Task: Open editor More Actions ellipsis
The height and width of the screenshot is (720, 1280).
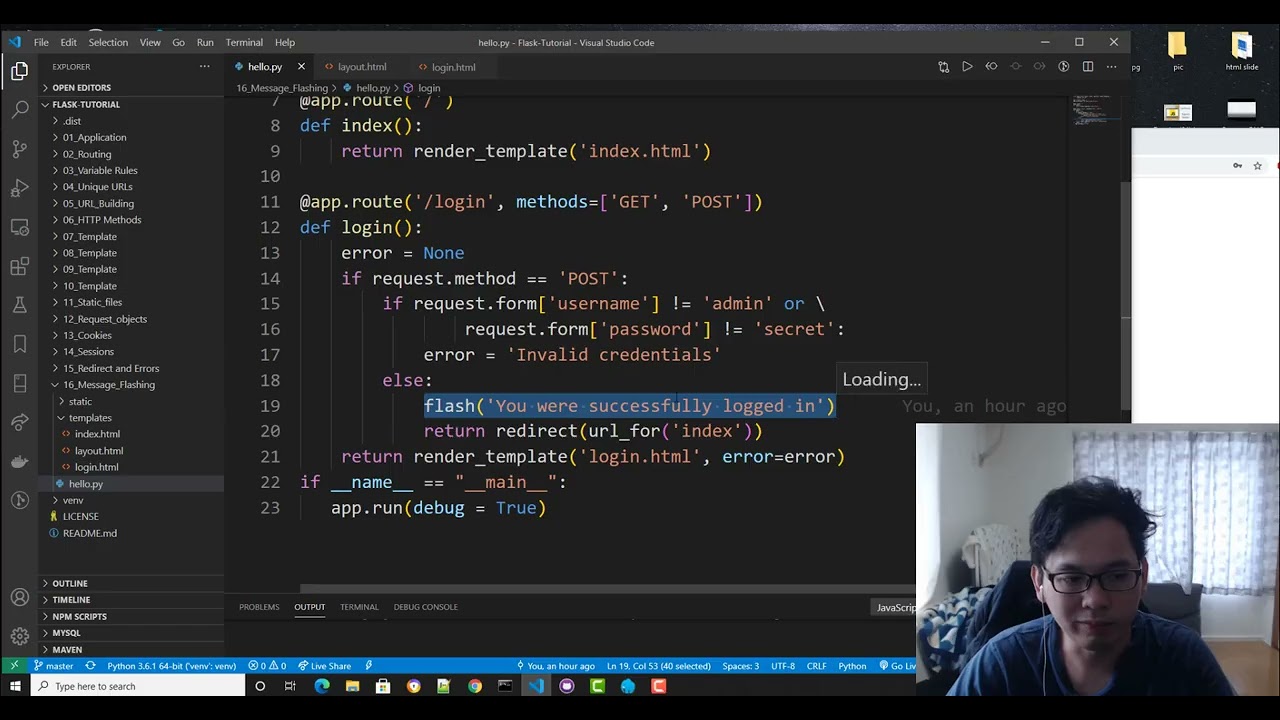Action: (1112, 67)
